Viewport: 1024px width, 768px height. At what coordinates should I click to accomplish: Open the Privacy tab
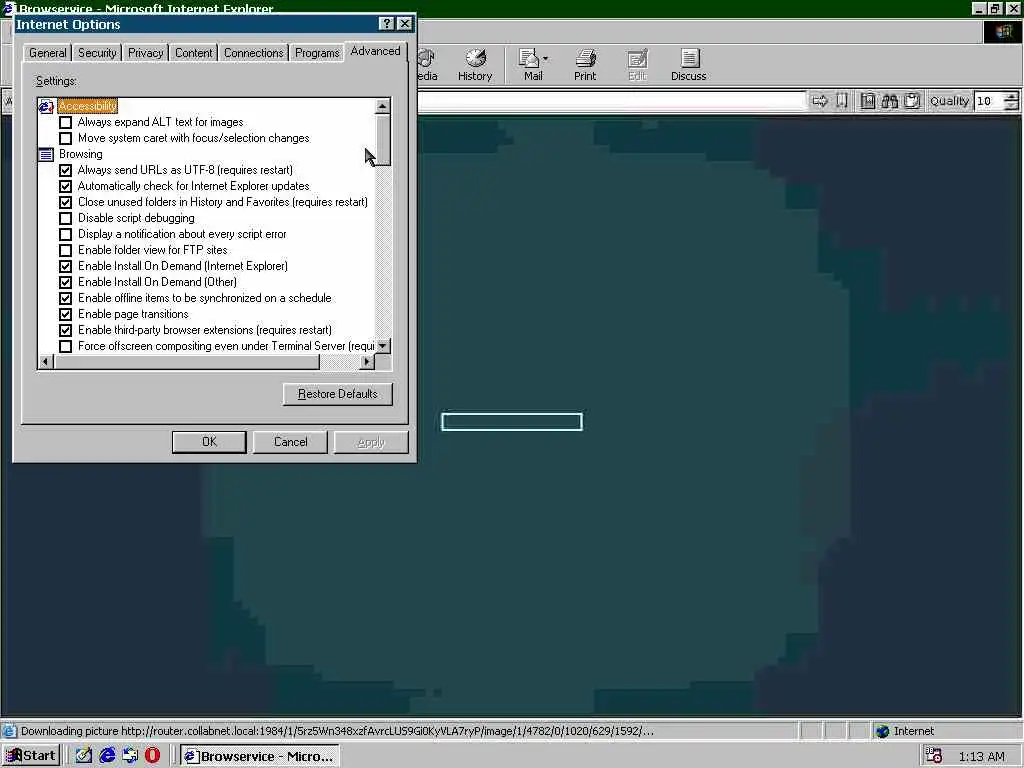(x=146, y=53)
